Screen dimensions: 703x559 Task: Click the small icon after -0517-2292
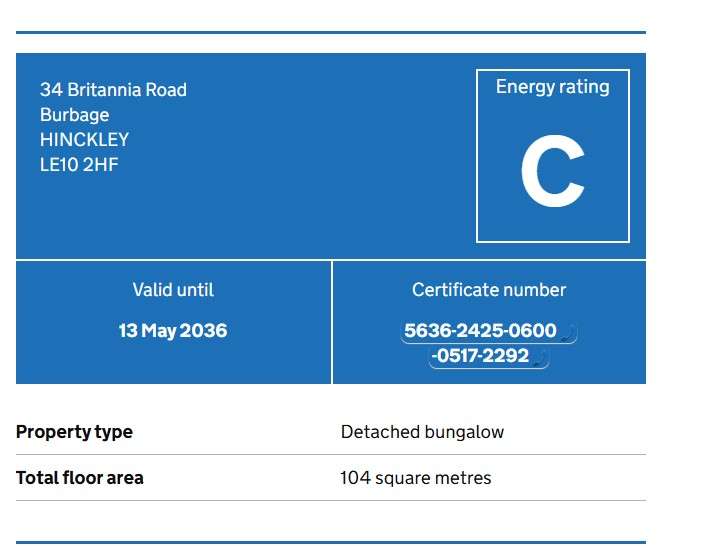[540, 359]
